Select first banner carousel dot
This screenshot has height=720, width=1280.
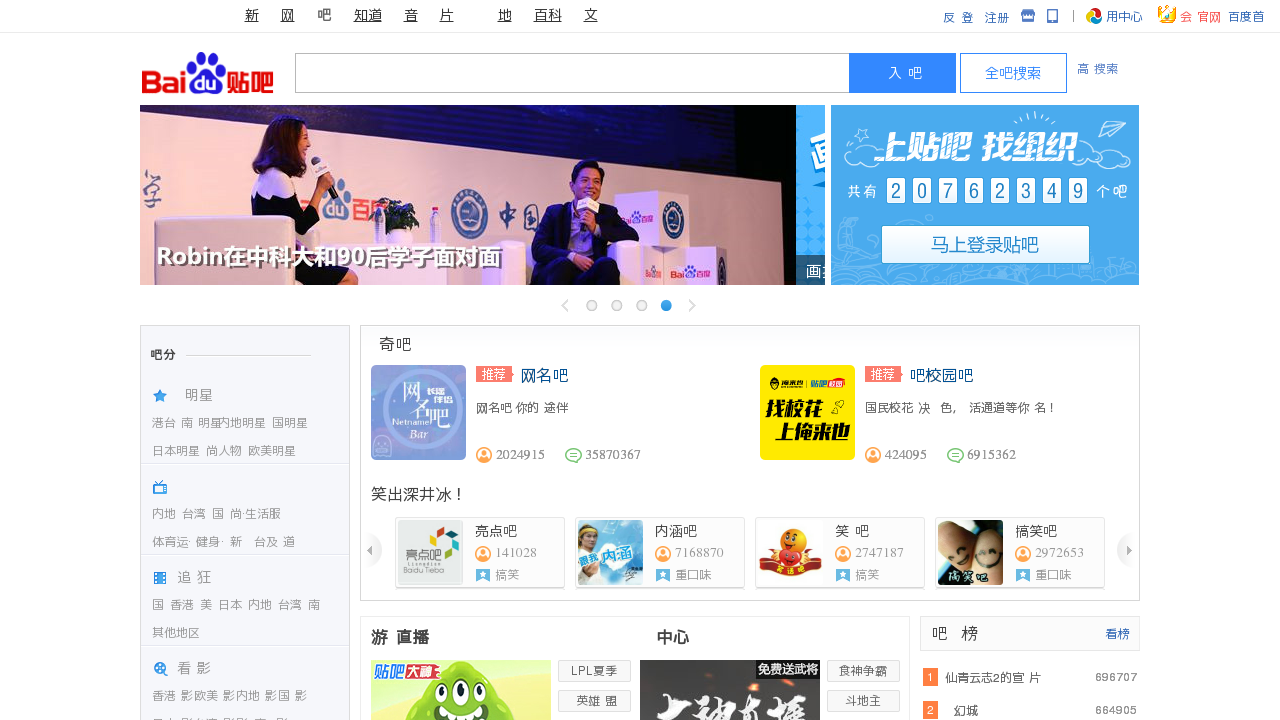(592, 305)
